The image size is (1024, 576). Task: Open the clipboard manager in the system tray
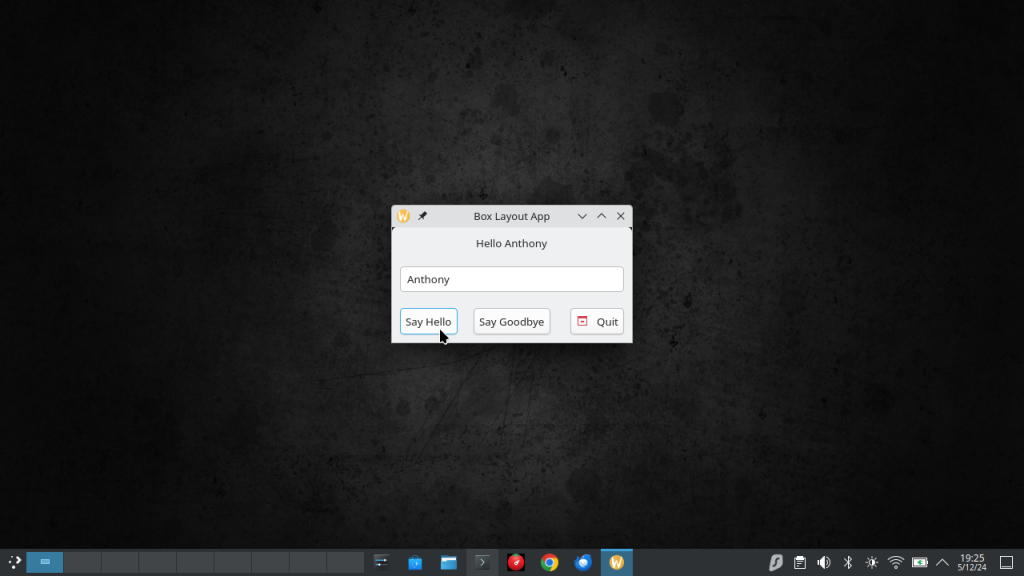tap(800, 562)
